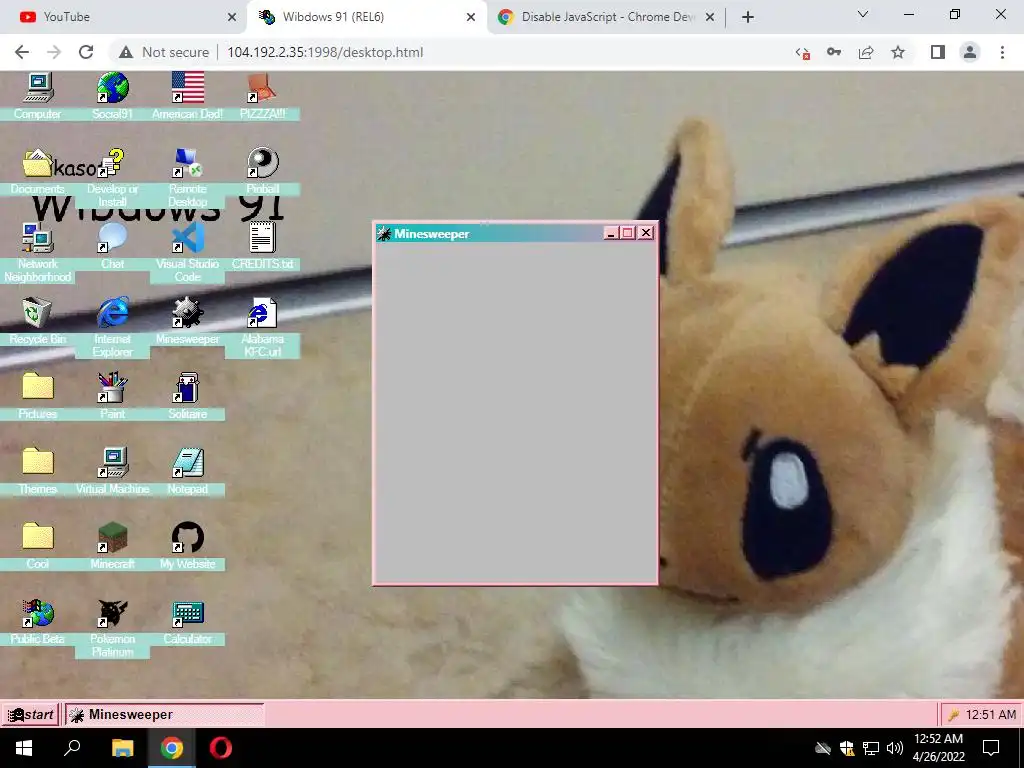Maximize the Minesweeper window
The height and width of the screenshot is (768, 1024).
click(x=628, y=233)
